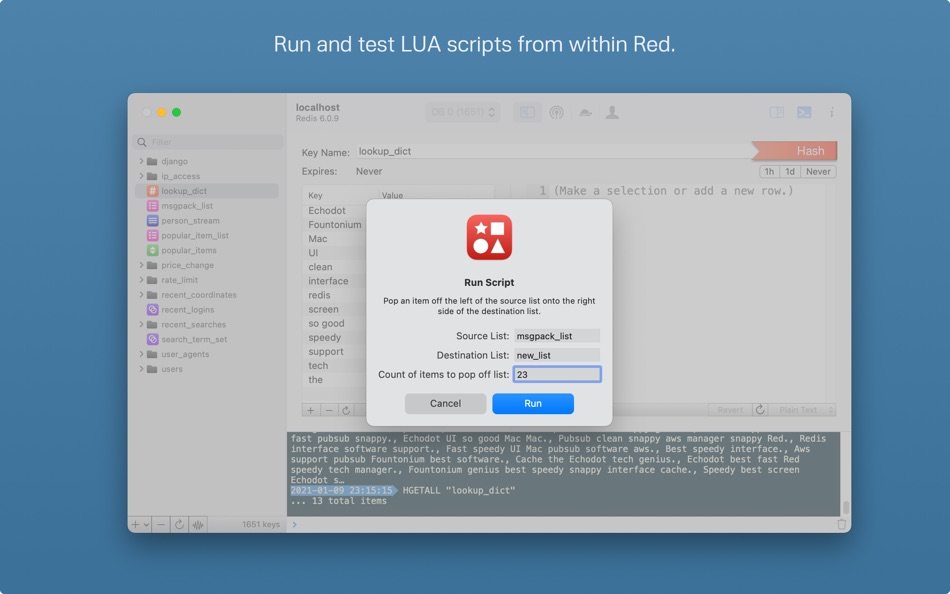Set expiry to Never
This screenshot has width=950, height=594.
[x=818, y=172]
